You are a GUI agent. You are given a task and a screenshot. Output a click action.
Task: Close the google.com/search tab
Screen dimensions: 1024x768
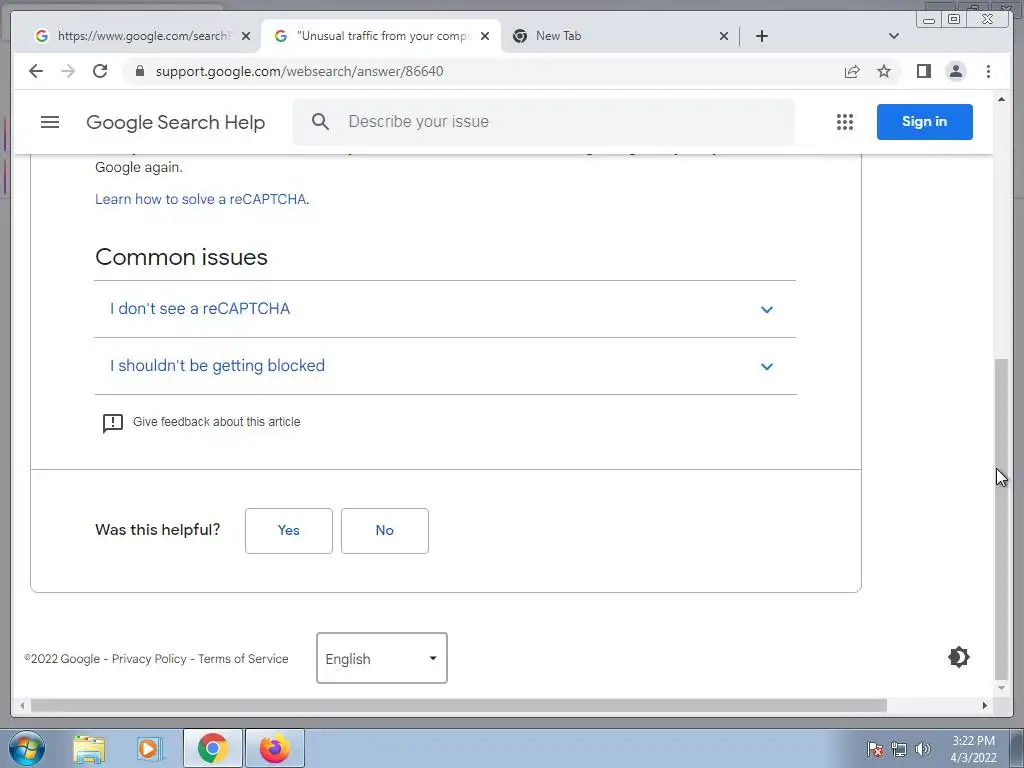coord(246,36)
